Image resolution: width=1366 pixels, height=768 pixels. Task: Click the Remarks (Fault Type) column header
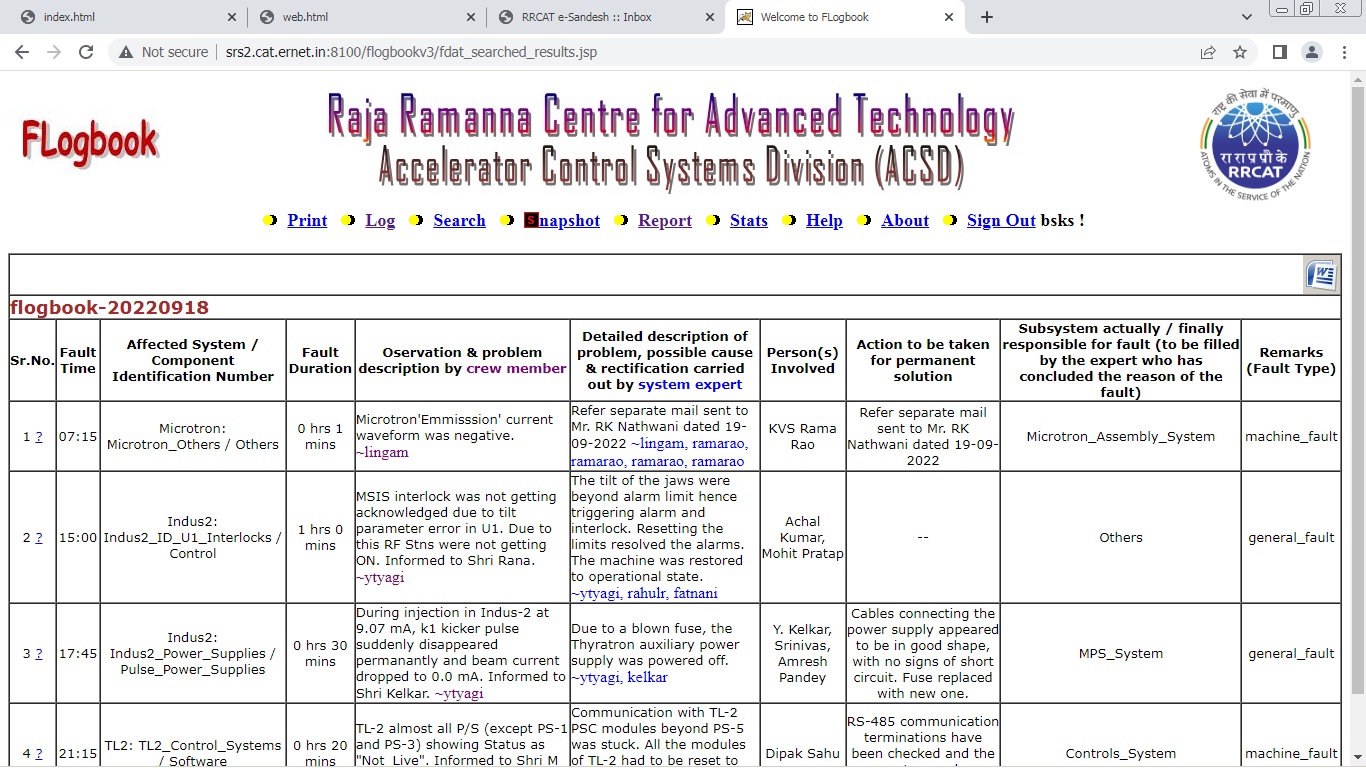pos(1291,360)
